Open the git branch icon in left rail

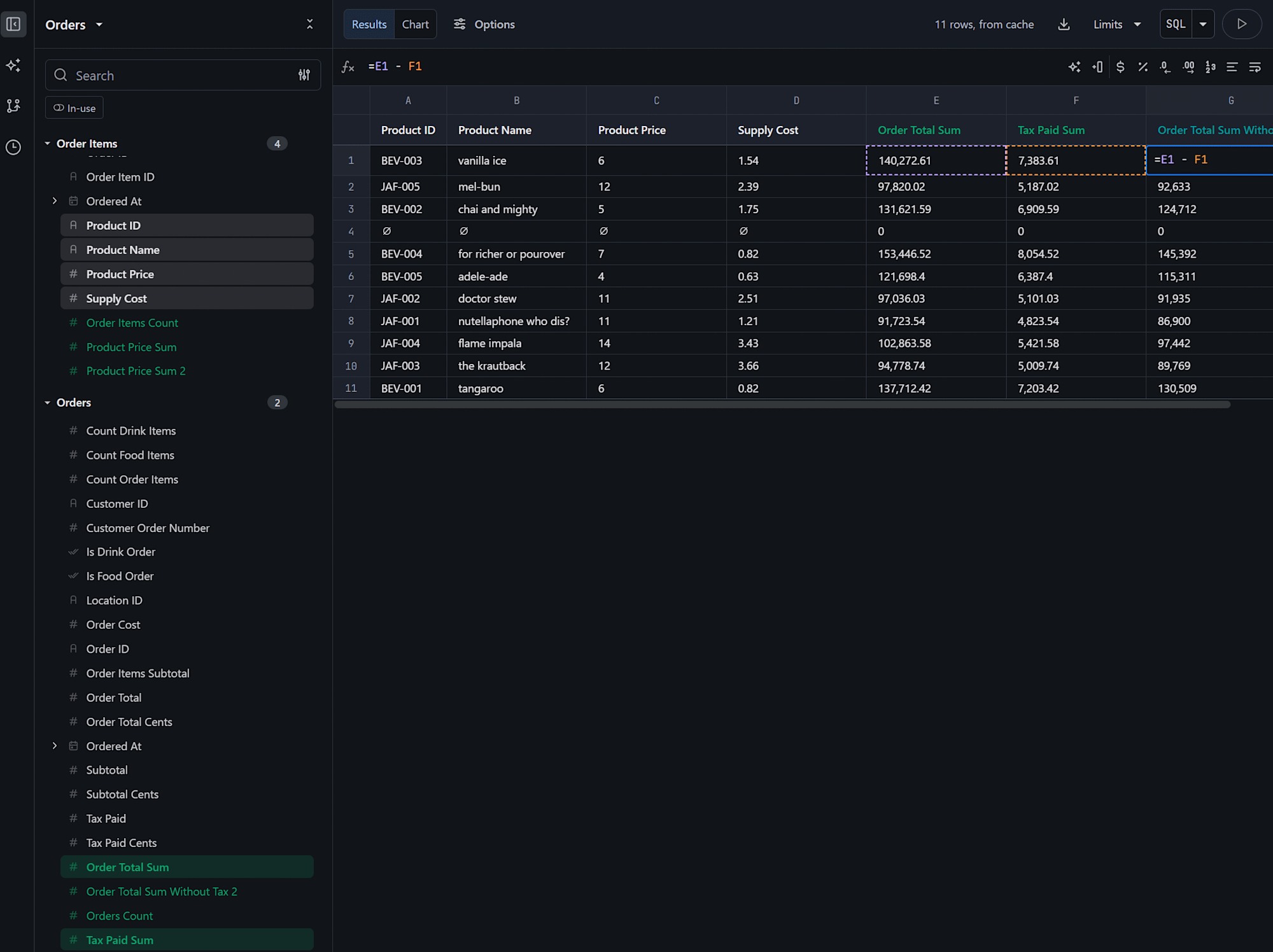click(x=13, y=106)
